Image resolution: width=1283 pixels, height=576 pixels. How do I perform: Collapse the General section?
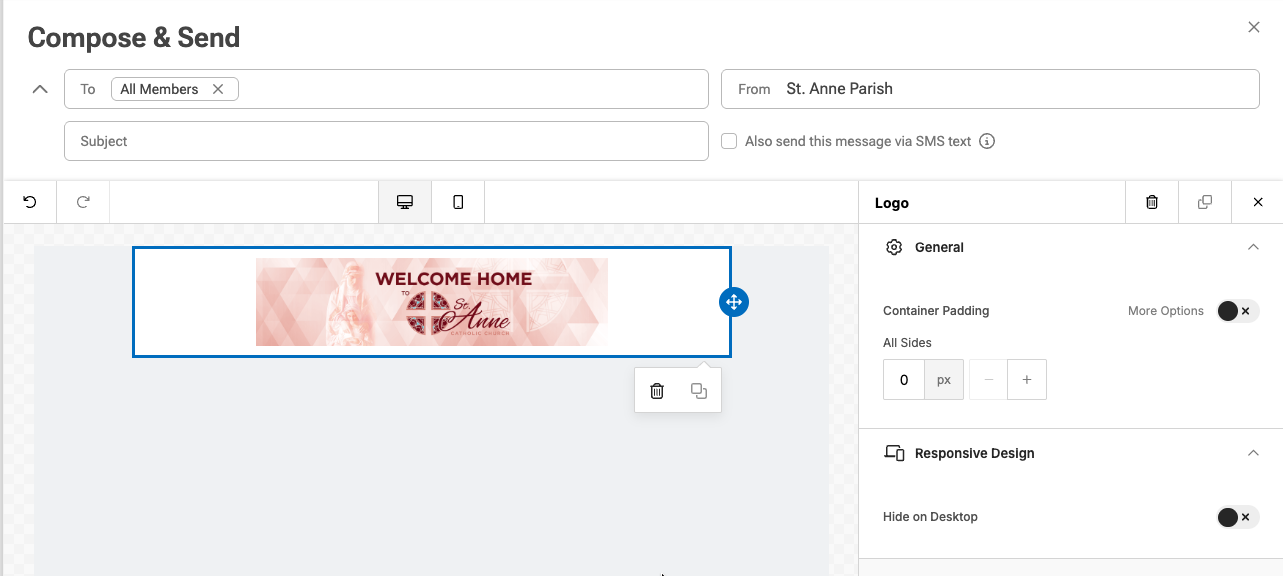pos(1253,247)
